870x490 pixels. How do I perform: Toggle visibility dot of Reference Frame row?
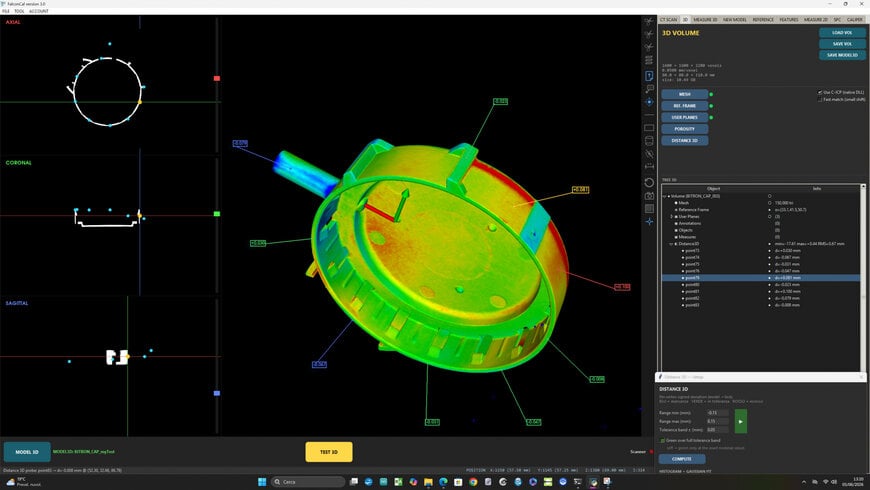point(770,210)
